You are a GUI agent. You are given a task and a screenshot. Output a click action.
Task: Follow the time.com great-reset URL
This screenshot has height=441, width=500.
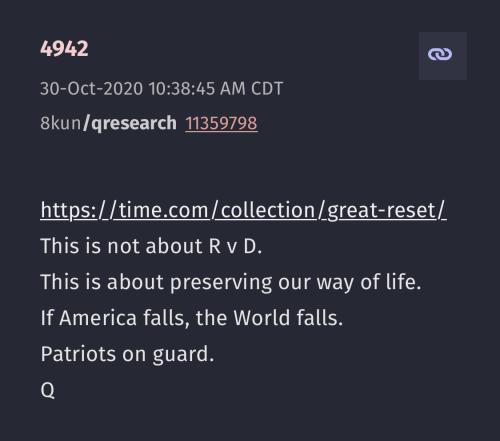pyautogui.click(x=243, y=211)
